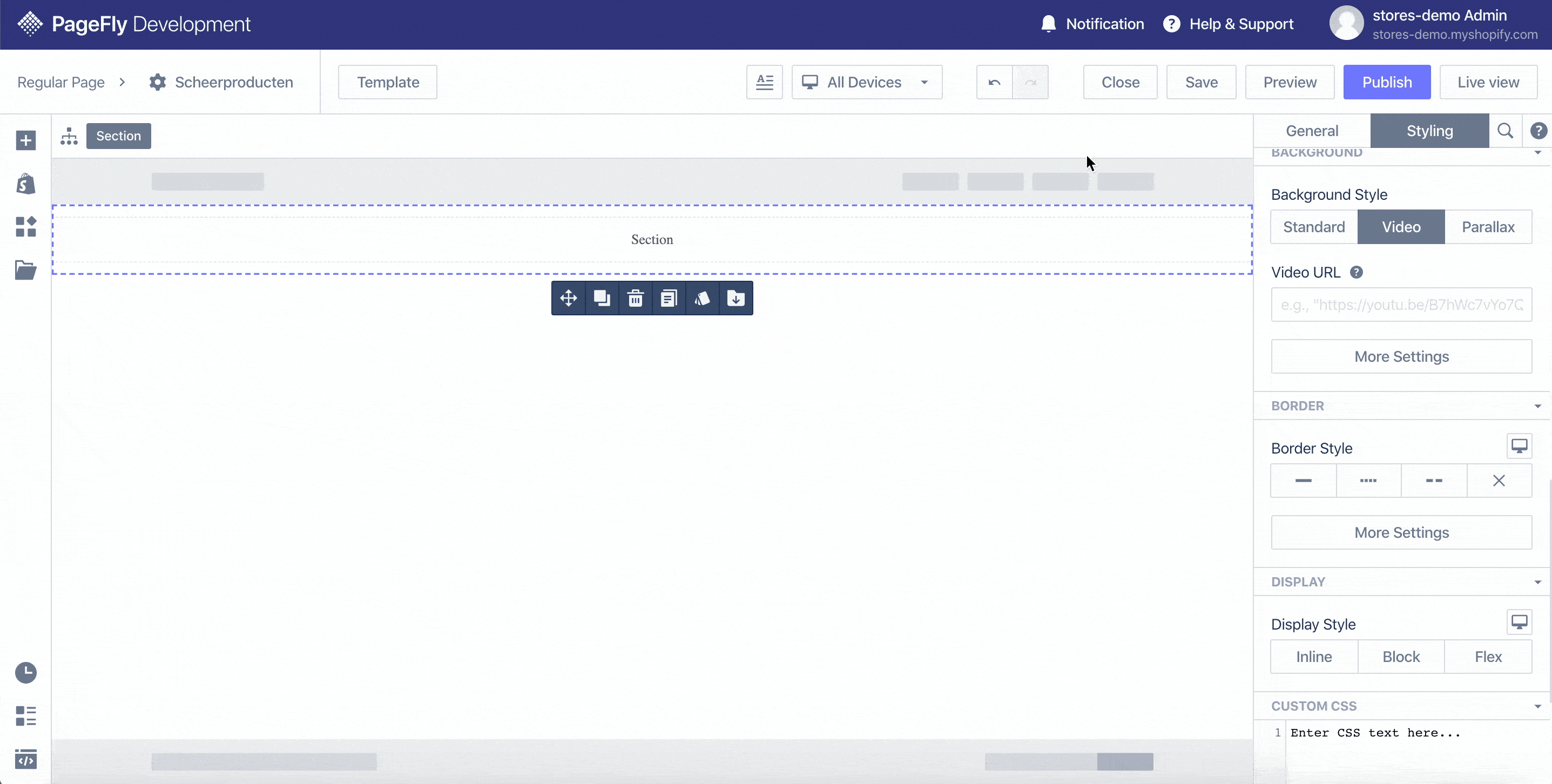This screenshot has height=784, width=1552.
Task: Open Live view
Action: (1488, 82)
